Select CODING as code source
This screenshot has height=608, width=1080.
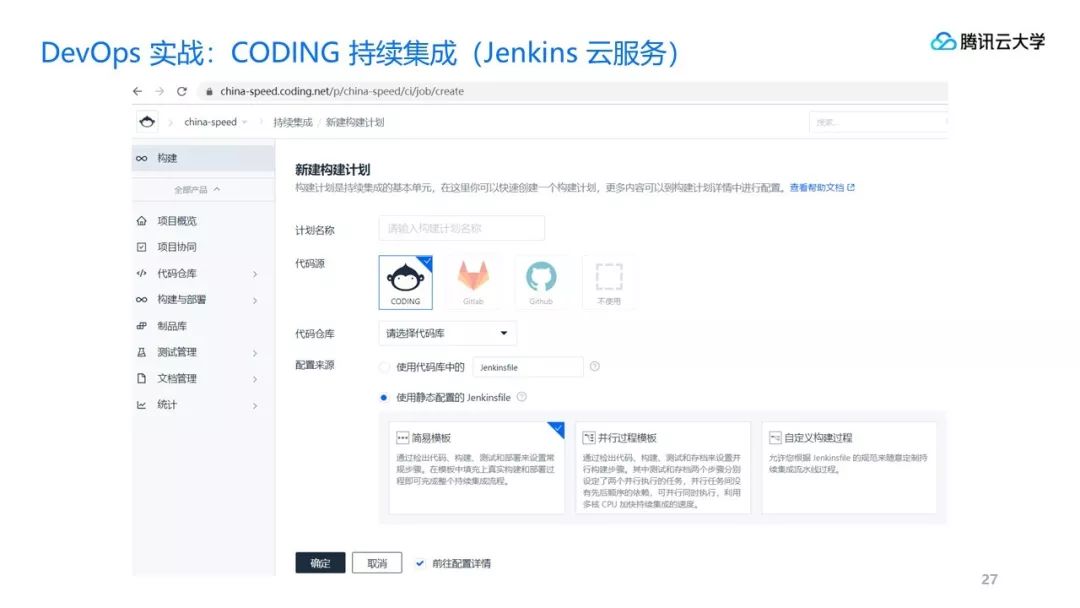tap(406, 282)
